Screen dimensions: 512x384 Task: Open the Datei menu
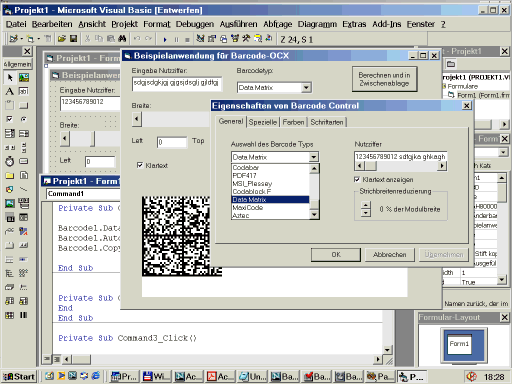pos(16,24)
